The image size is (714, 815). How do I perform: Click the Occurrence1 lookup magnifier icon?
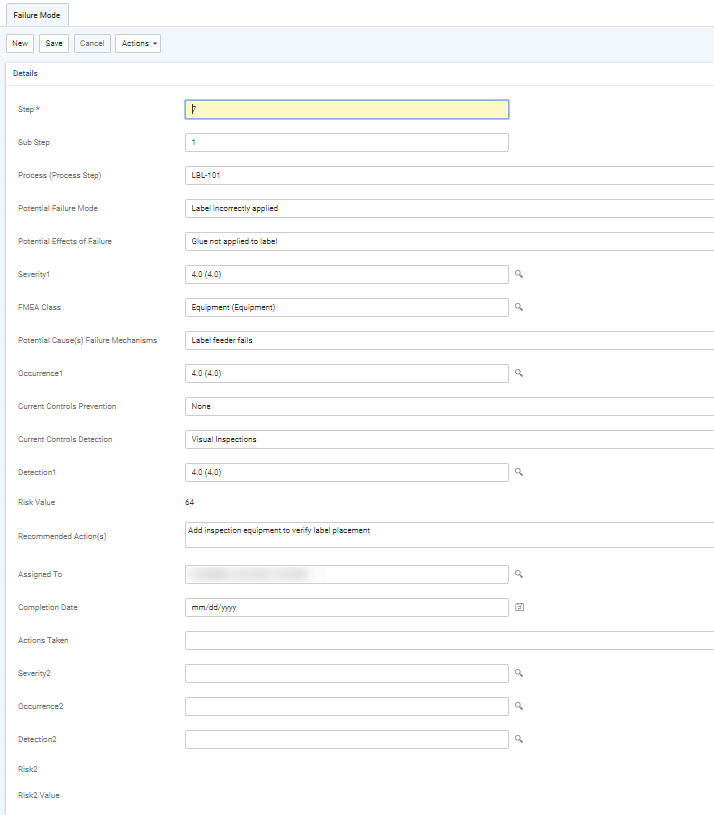click(518, 373)
